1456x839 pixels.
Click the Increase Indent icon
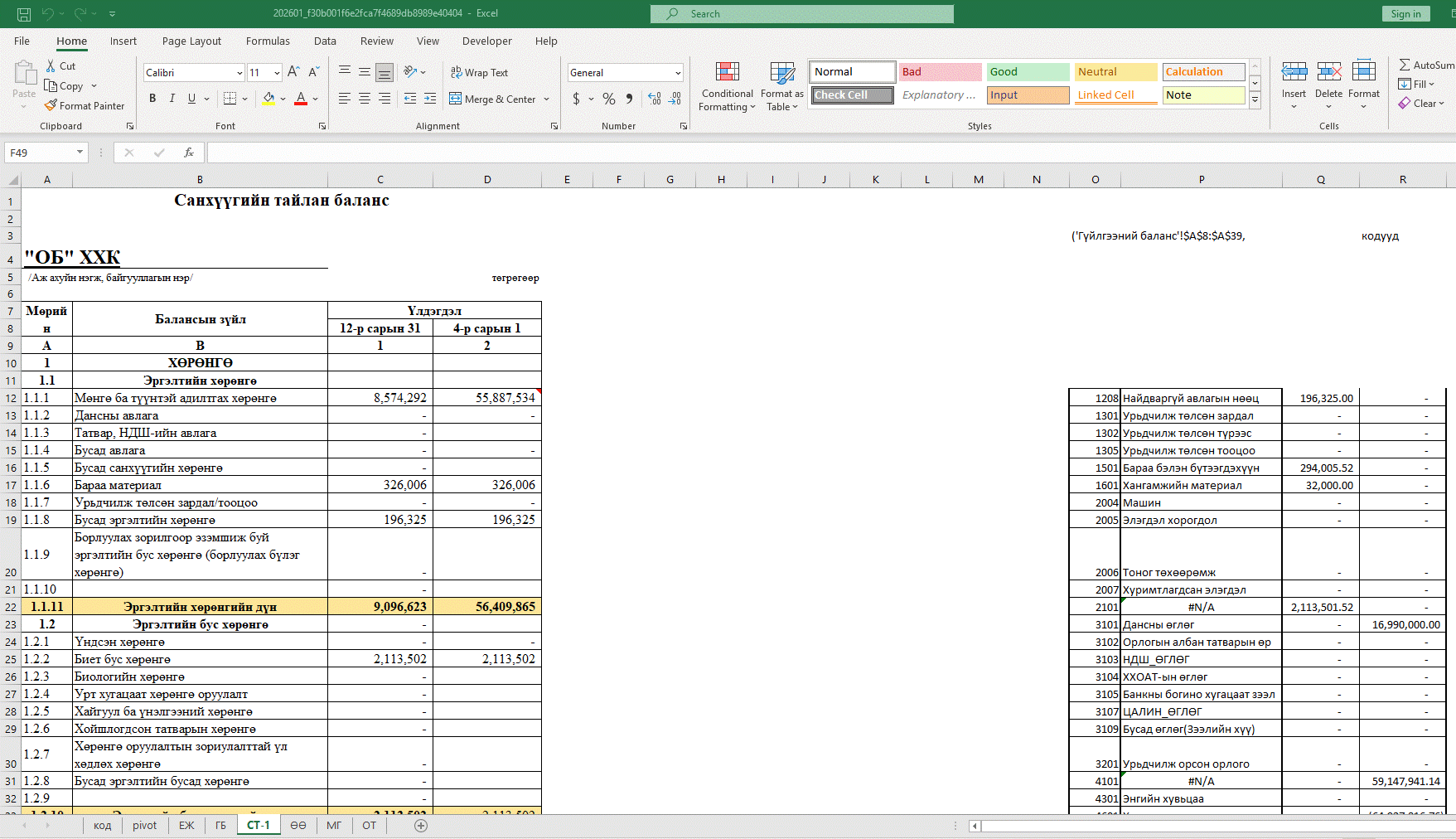tap(430, 99)
